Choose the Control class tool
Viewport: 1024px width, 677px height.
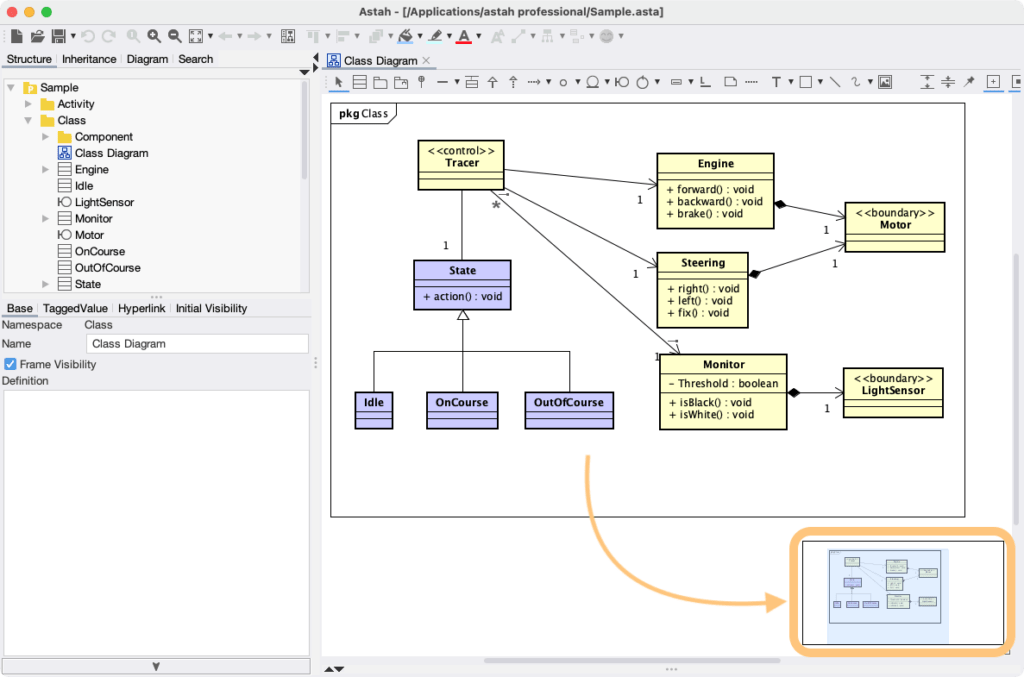coord(642,82)
